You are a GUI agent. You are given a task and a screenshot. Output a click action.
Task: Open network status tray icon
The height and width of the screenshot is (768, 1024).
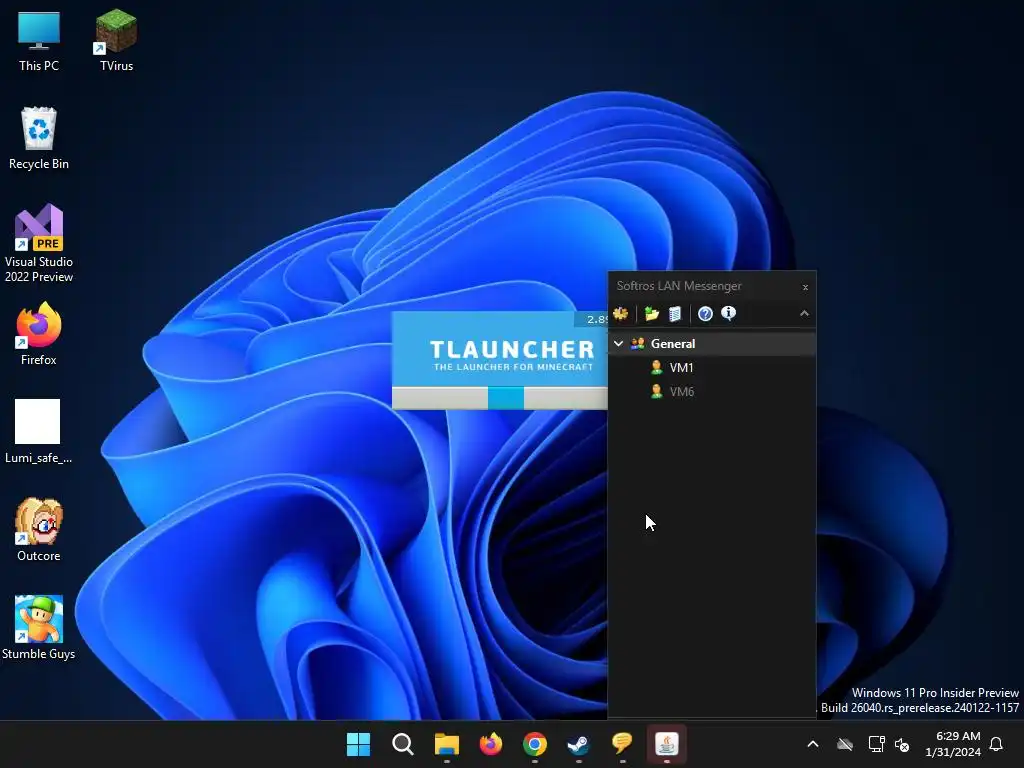click(876, 744)
